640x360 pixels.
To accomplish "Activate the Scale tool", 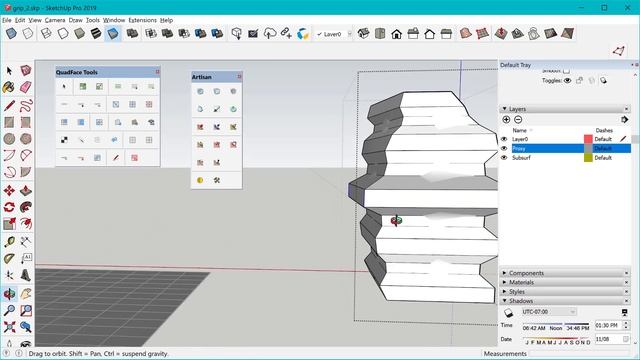I will [9, 224].
